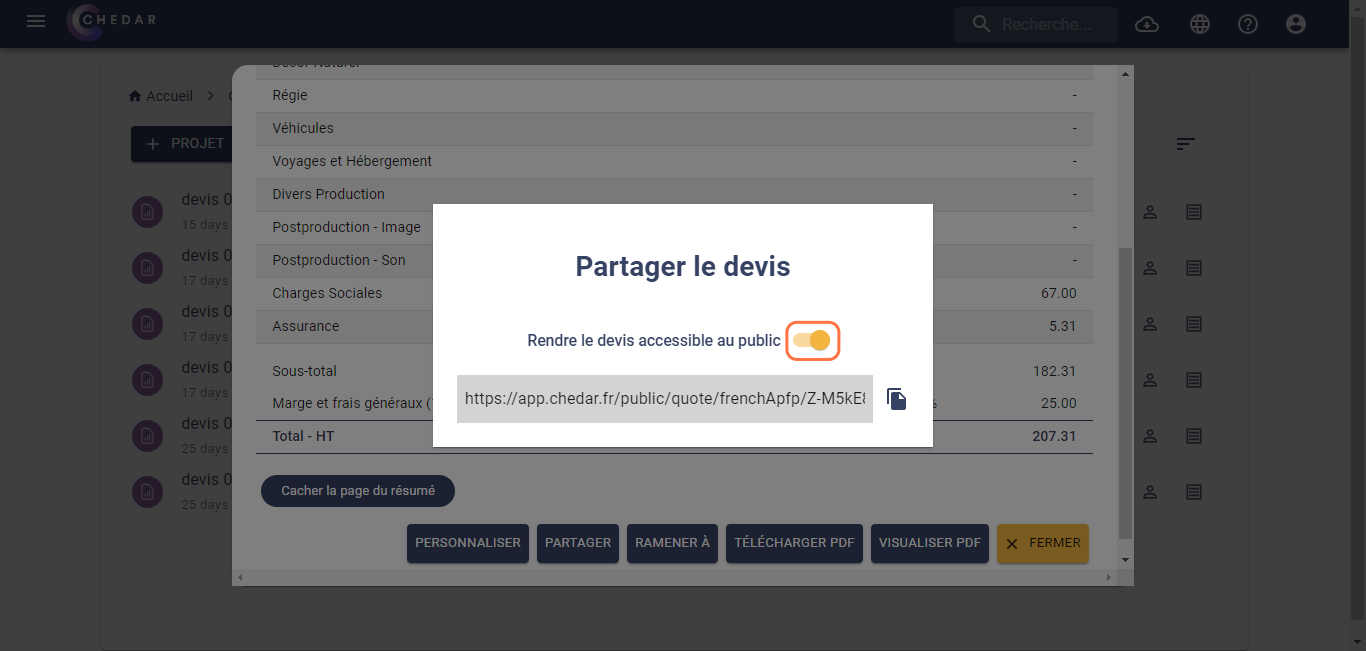Viewport: 1366px width, 651px height.
Task: Open the user account icon
Action: [x=1296, y=24]
